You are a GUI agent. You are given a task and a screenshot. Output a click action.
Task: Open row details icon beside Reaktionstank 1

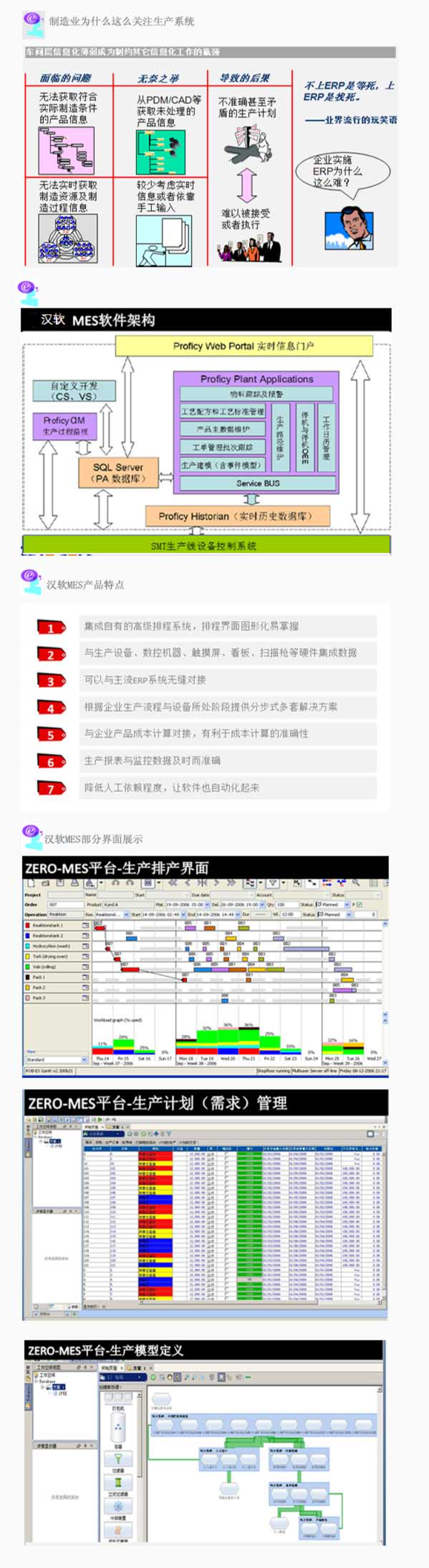(85, 925)
